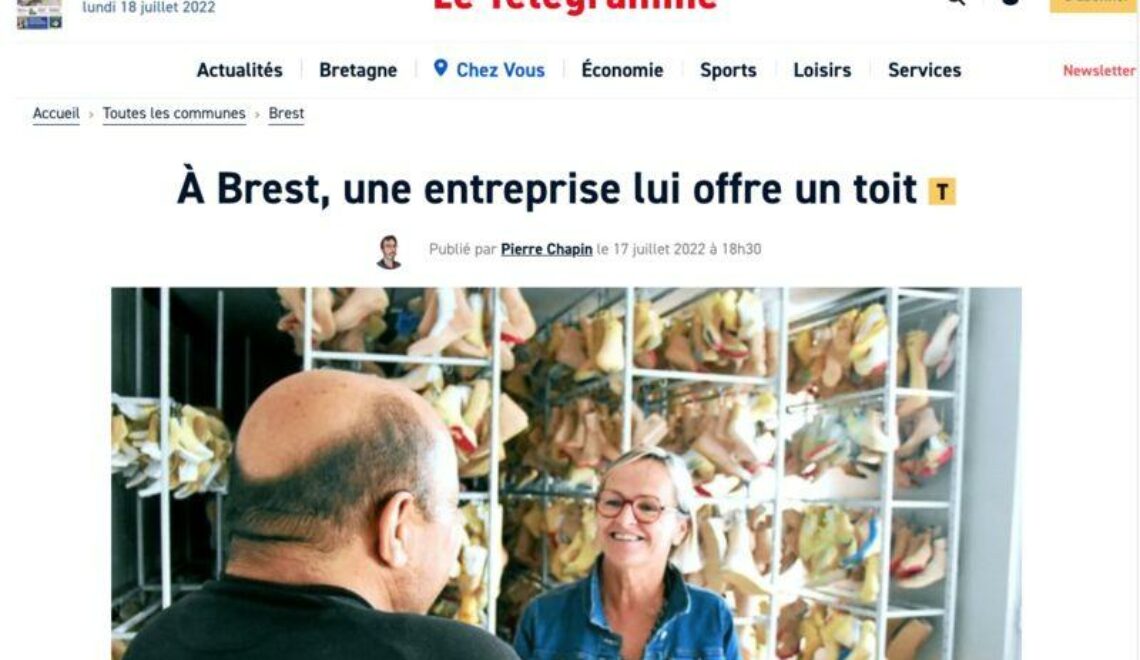Screen dimensions: 1140x660
Task: Click Pierre Chapin's author avatar
Action: tap(390, 251)
